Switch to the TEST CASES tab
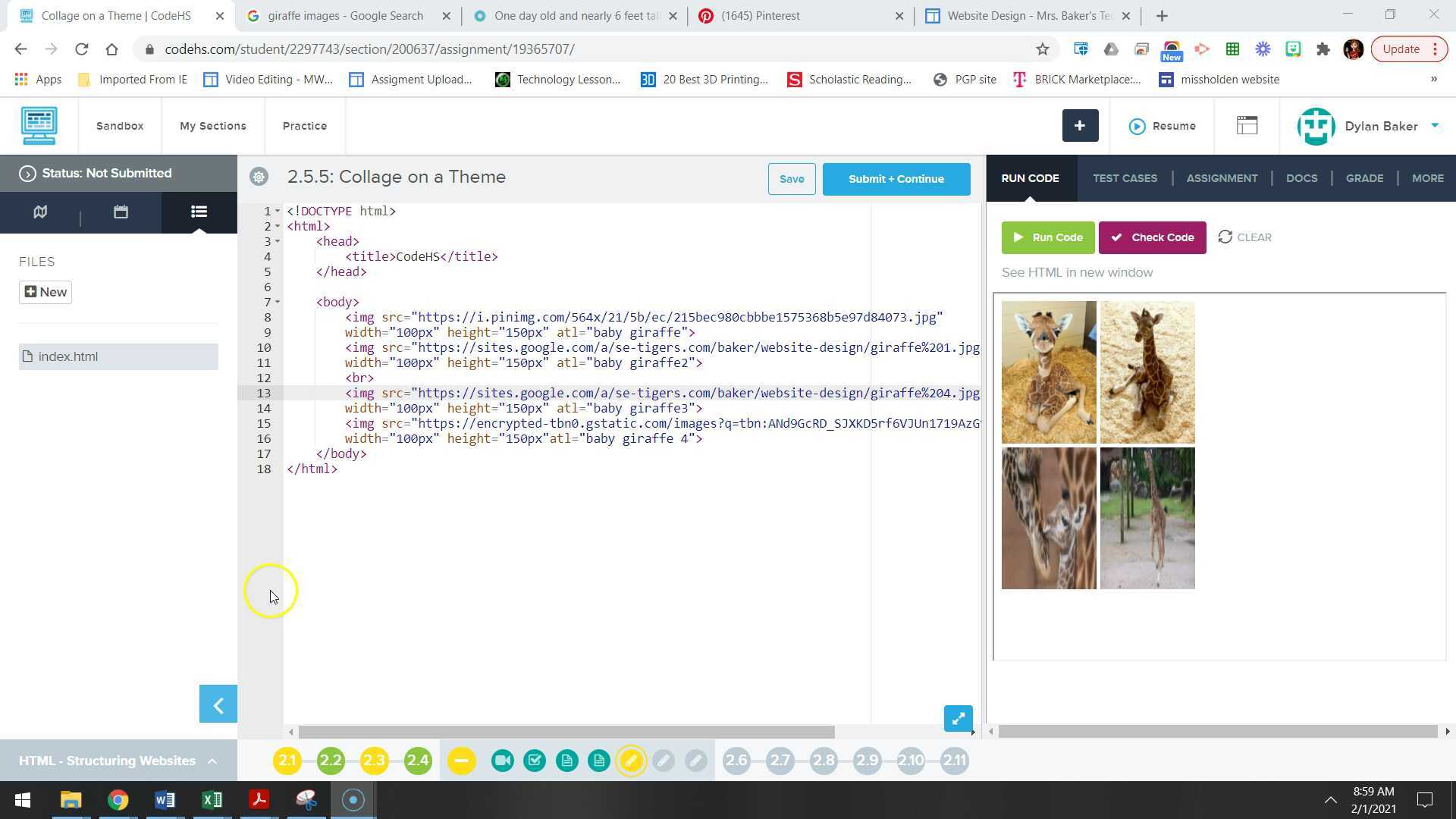This screenshot has height=819, width=1456. click(1125, 178)
